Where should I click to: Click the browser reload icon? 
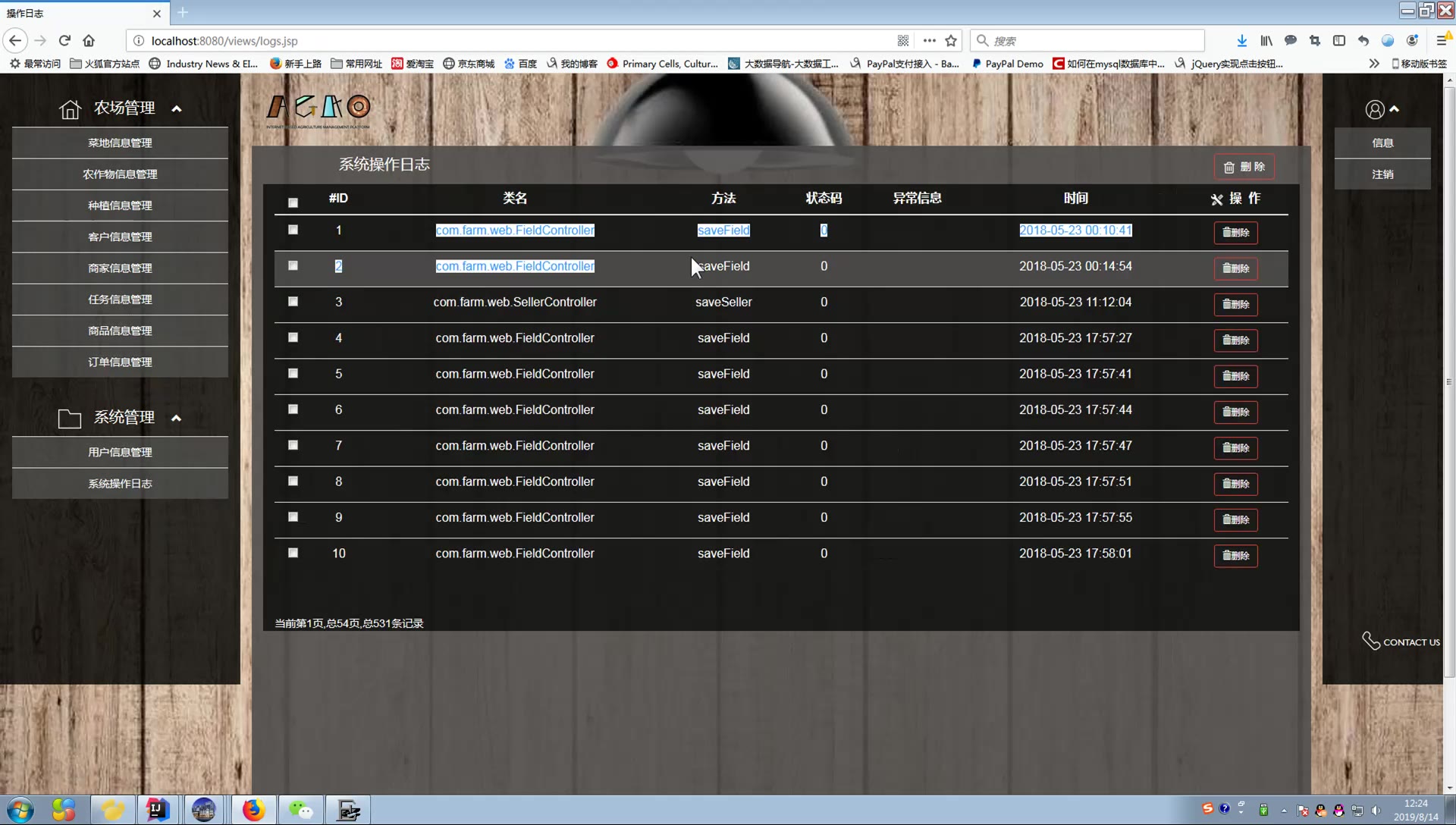point(64,41)
